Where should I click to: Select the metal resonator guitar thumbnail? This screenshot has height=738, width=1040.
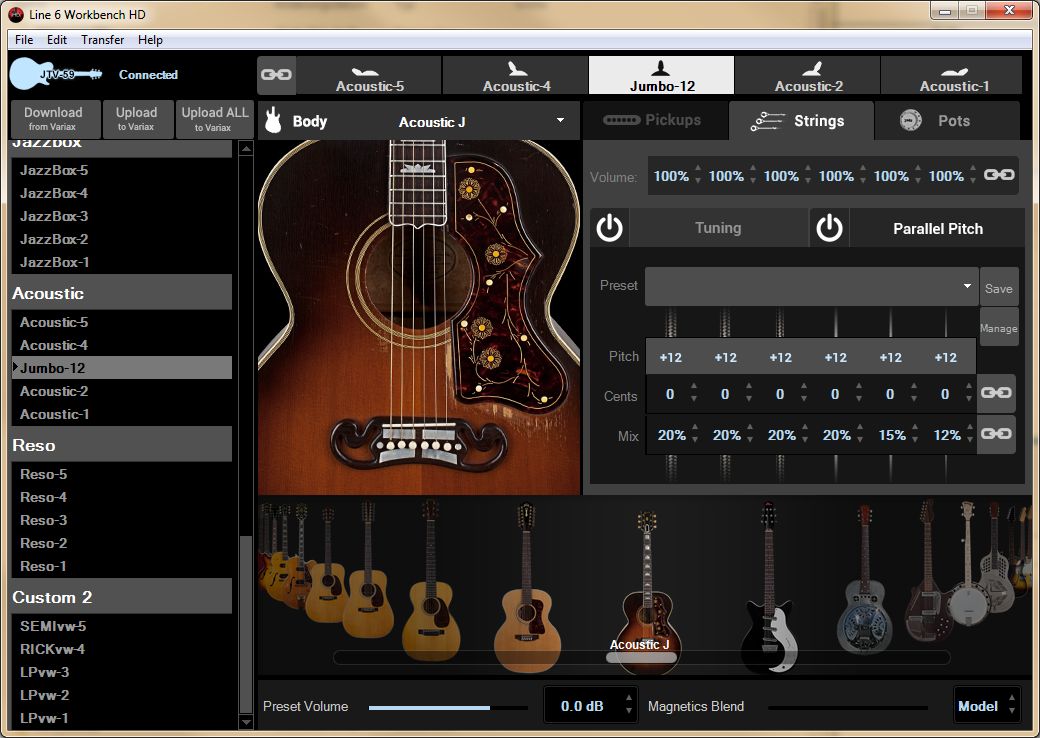(x=862, y=580)
